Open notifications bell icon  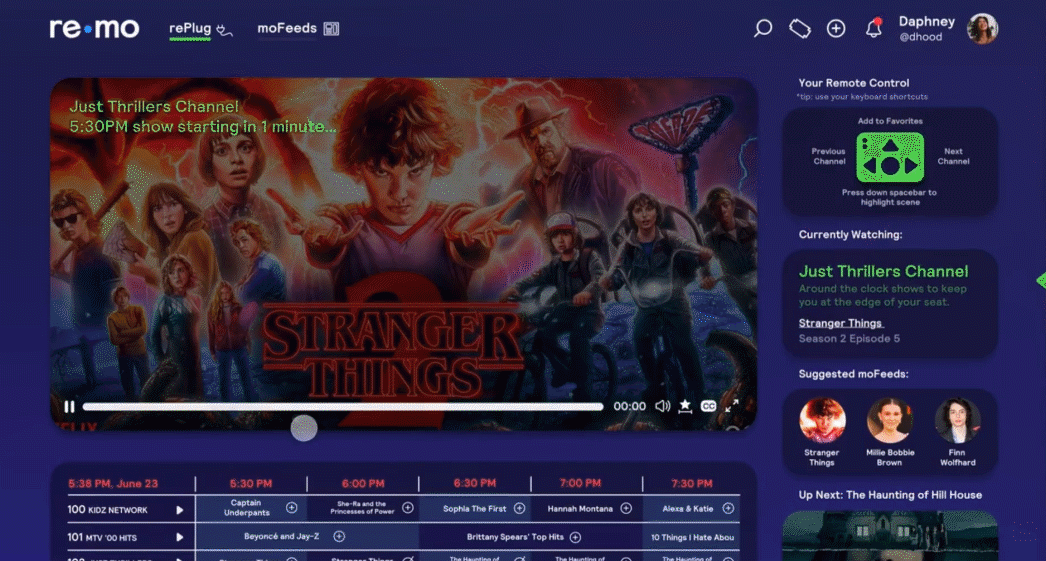(873, 28)
